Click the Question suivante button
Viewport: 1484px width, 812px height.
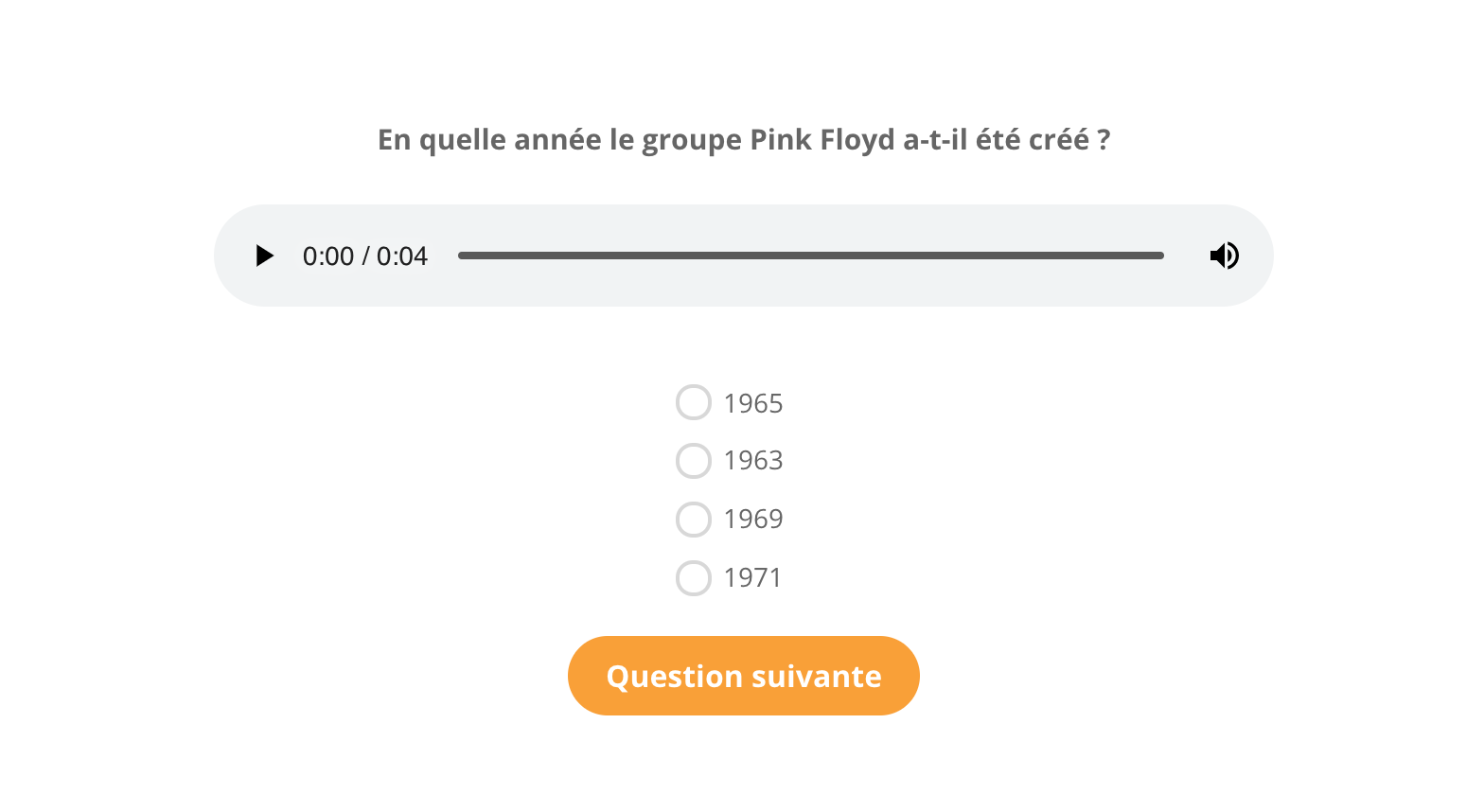click(x=744, y=676)
